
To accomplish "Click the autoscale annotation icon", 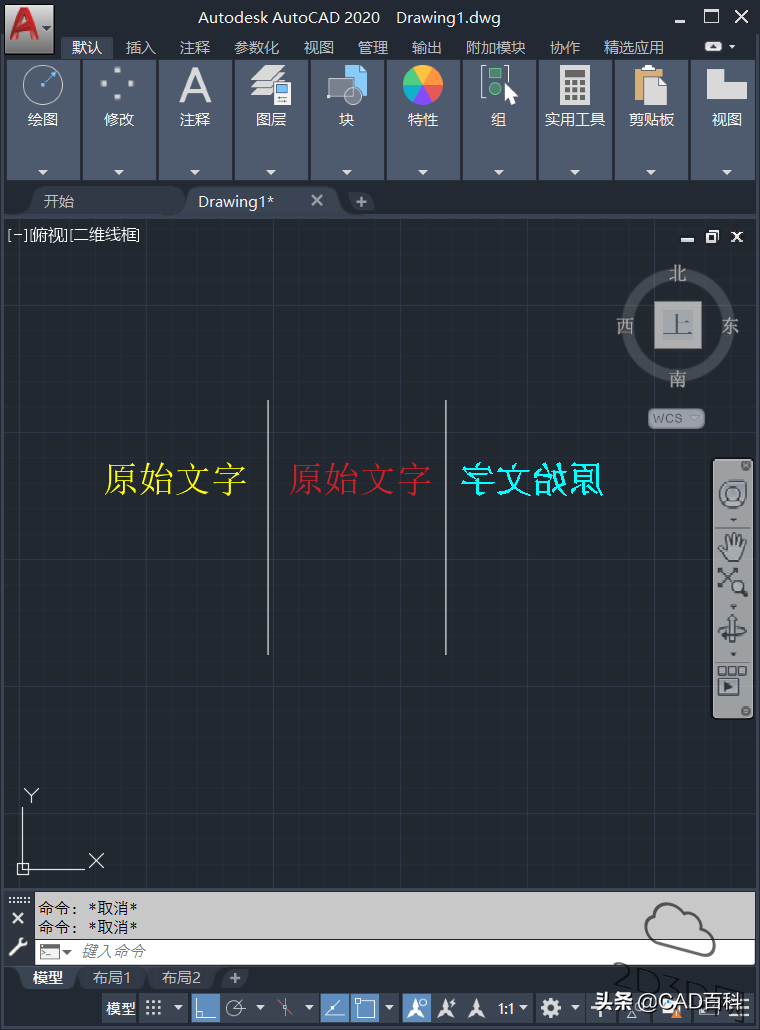I will 447,1007.
